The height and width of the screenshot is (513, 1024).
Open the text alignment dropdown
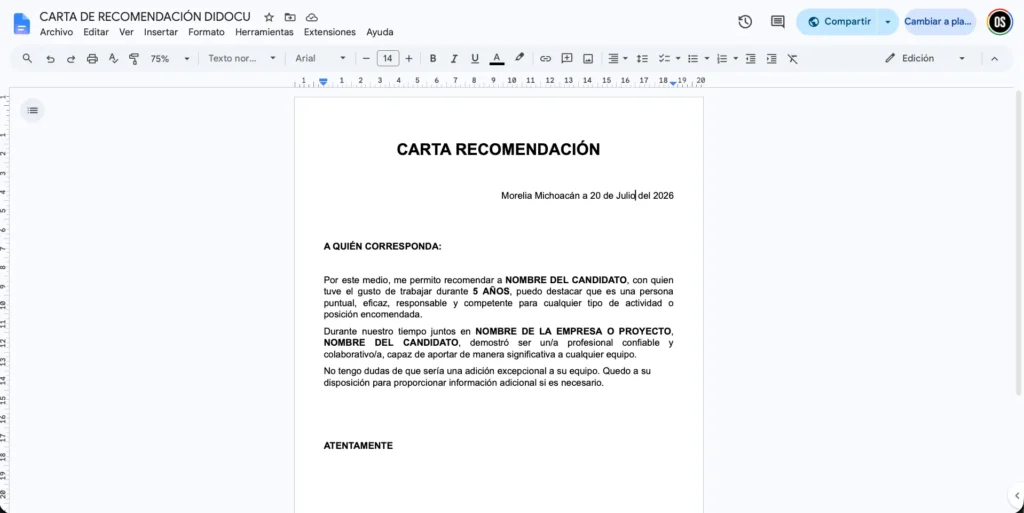[617, 59]
